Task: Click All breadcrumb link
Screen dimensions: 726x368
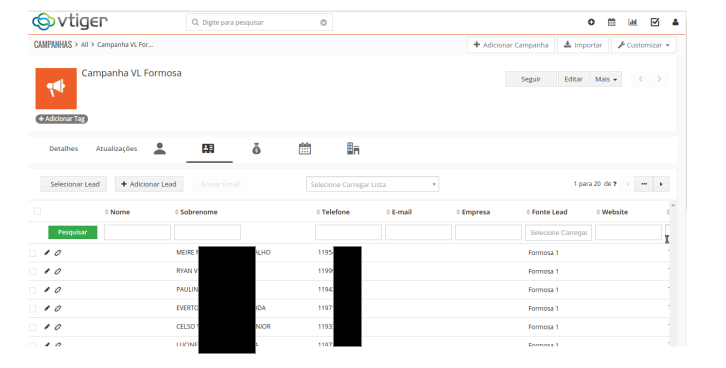Action: coord(84,45)
